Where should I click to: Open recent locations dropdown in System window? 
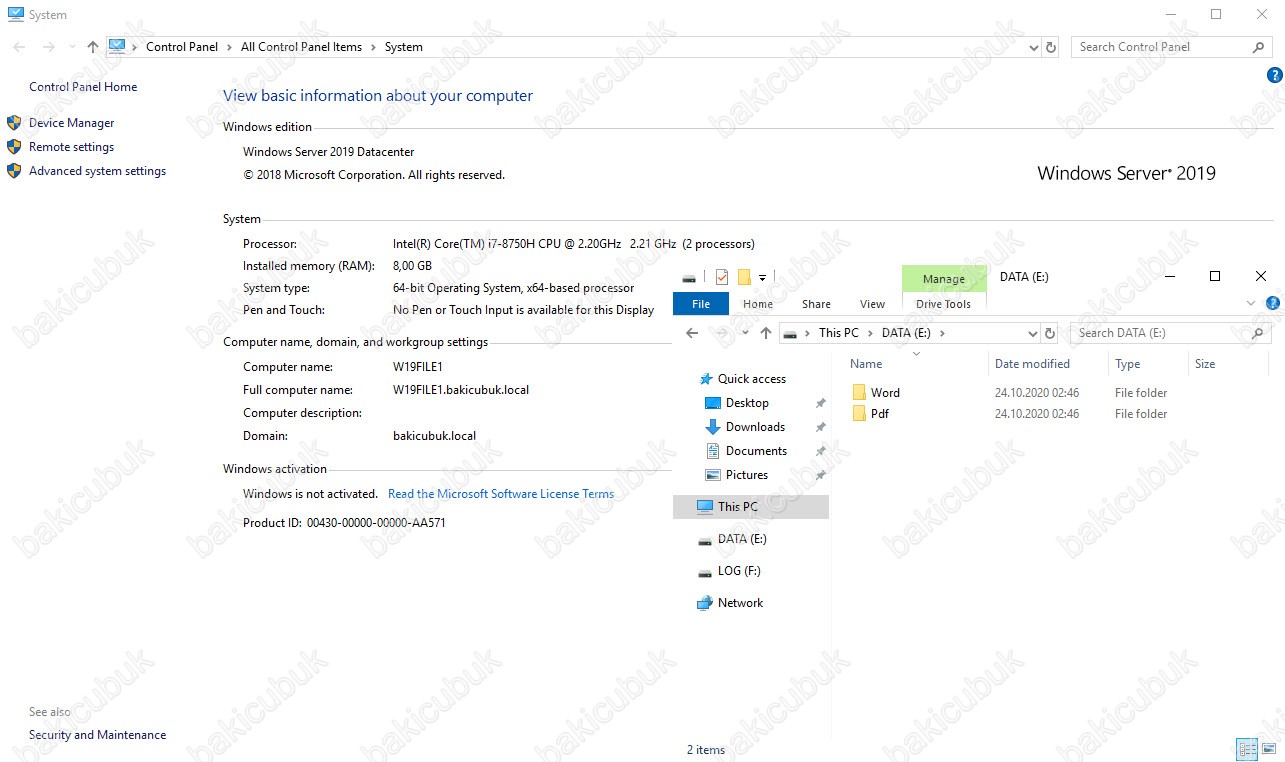pos(72,47)
